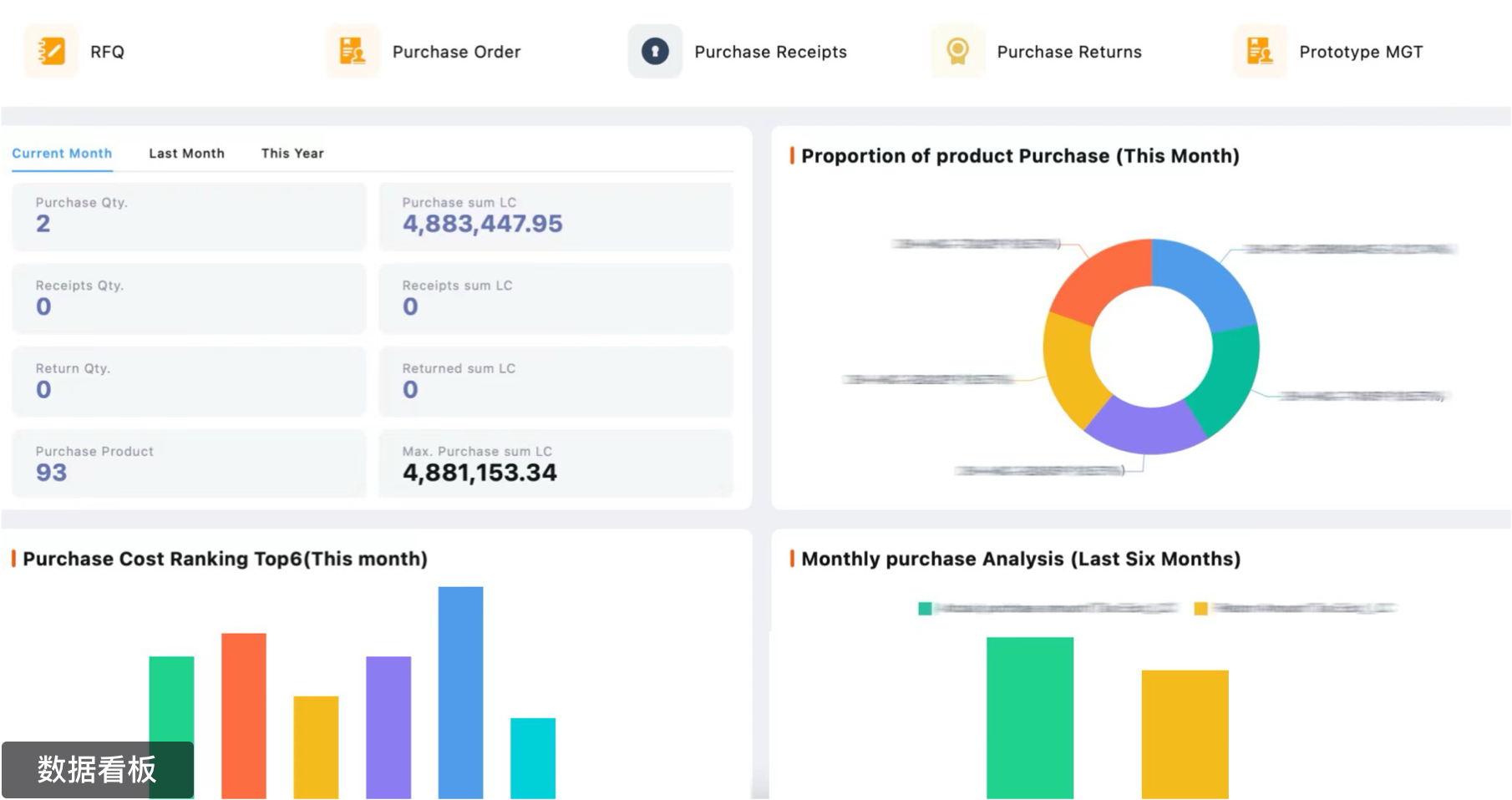Toggle green legend series in Monthly Analysis
Viewport: 1512px width, 800px height.
coord(925,609)
